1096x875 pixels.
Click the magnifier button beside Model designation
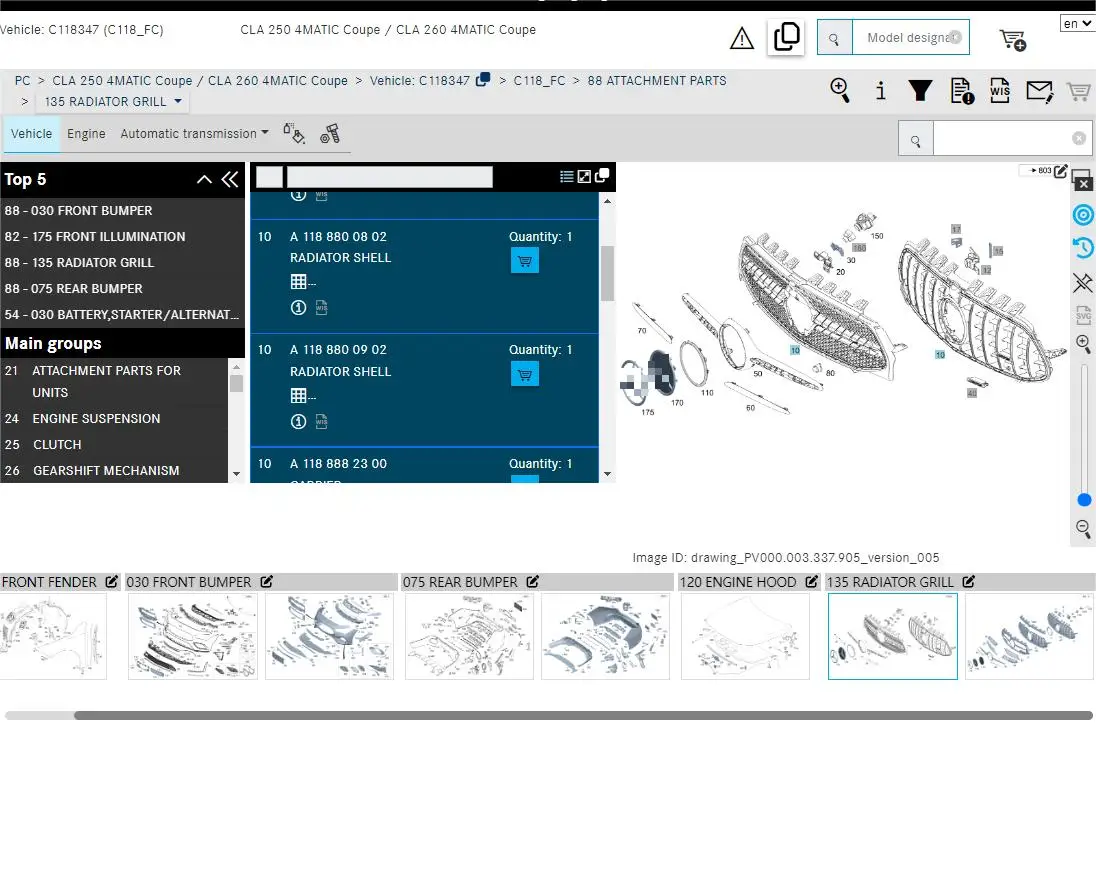pyautogui.click(x=835, y=38)
